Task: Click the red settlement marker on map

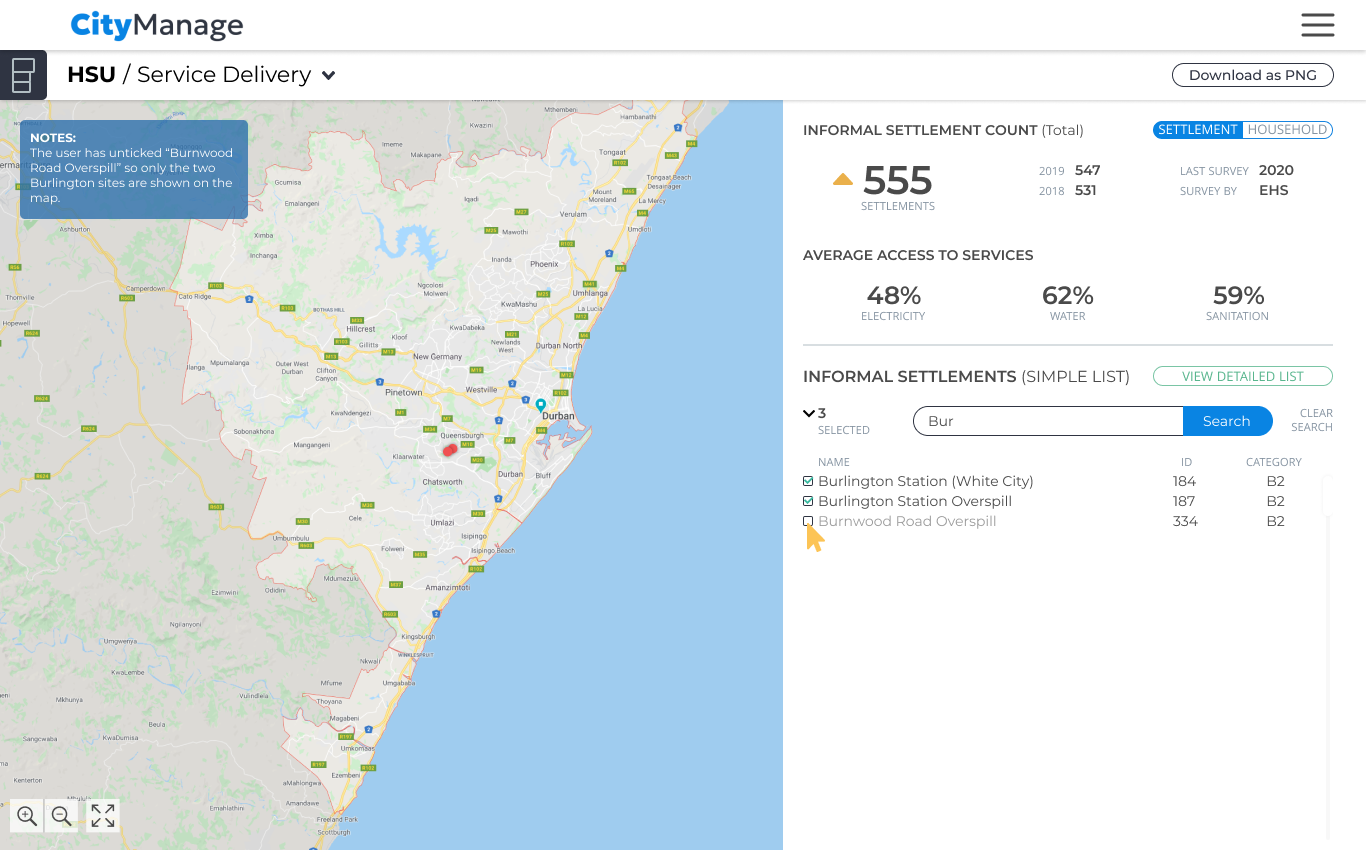Action: click(x=450, y=450)
